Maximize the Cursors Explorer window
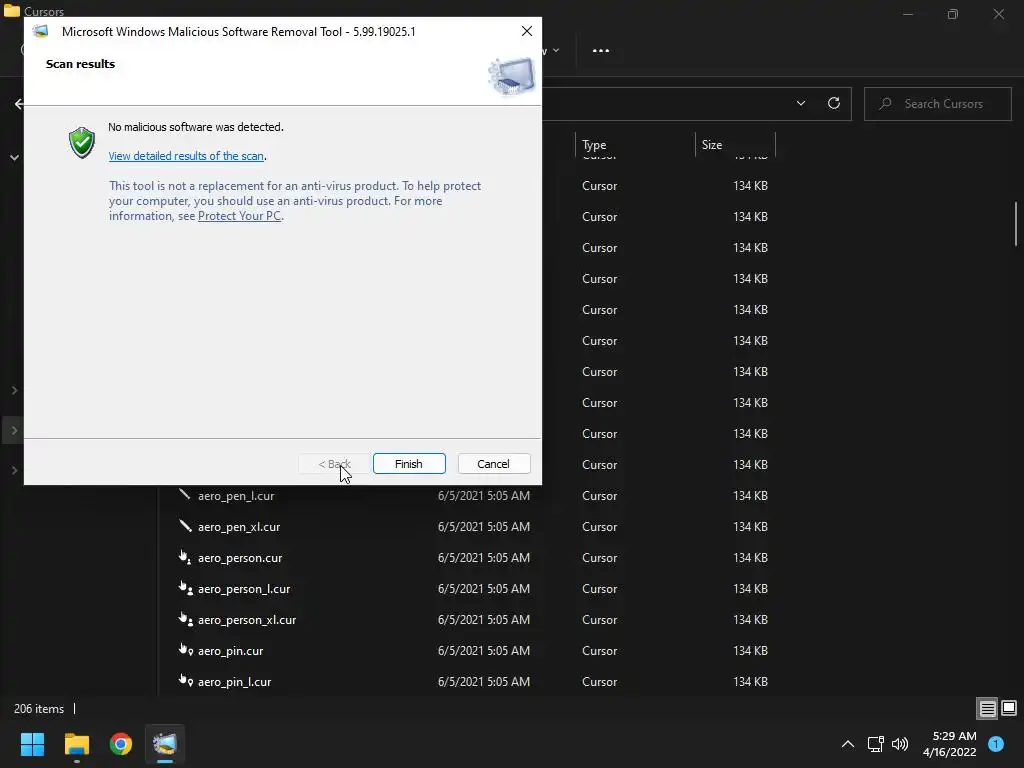The height and width of the screenshot is (768, 1024). point(953,14)
